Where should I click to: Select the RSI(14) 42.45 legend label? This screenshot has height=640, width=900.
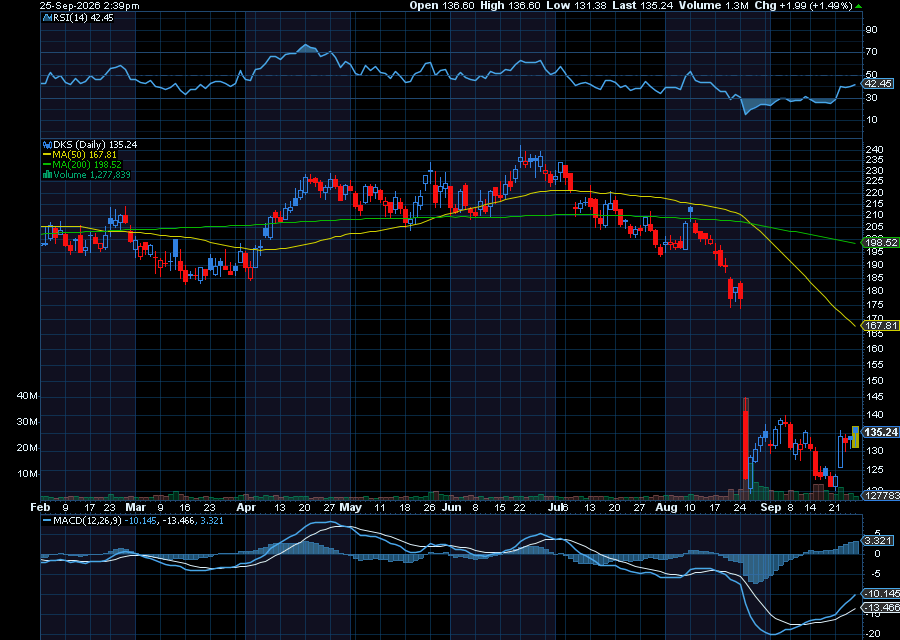(x=83, y=18)
